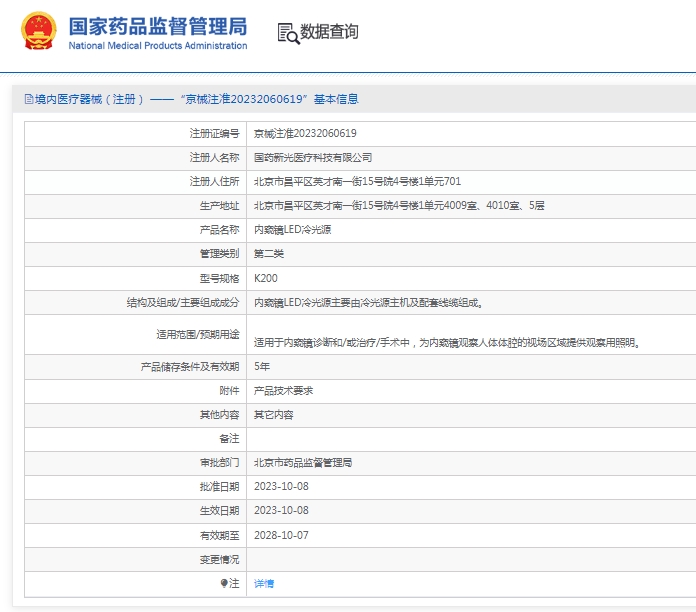The width and height of the screenshot is (696, 612).
Task: Click the document icon beside 境内医疗器械
Action: (x=29, y=99)
